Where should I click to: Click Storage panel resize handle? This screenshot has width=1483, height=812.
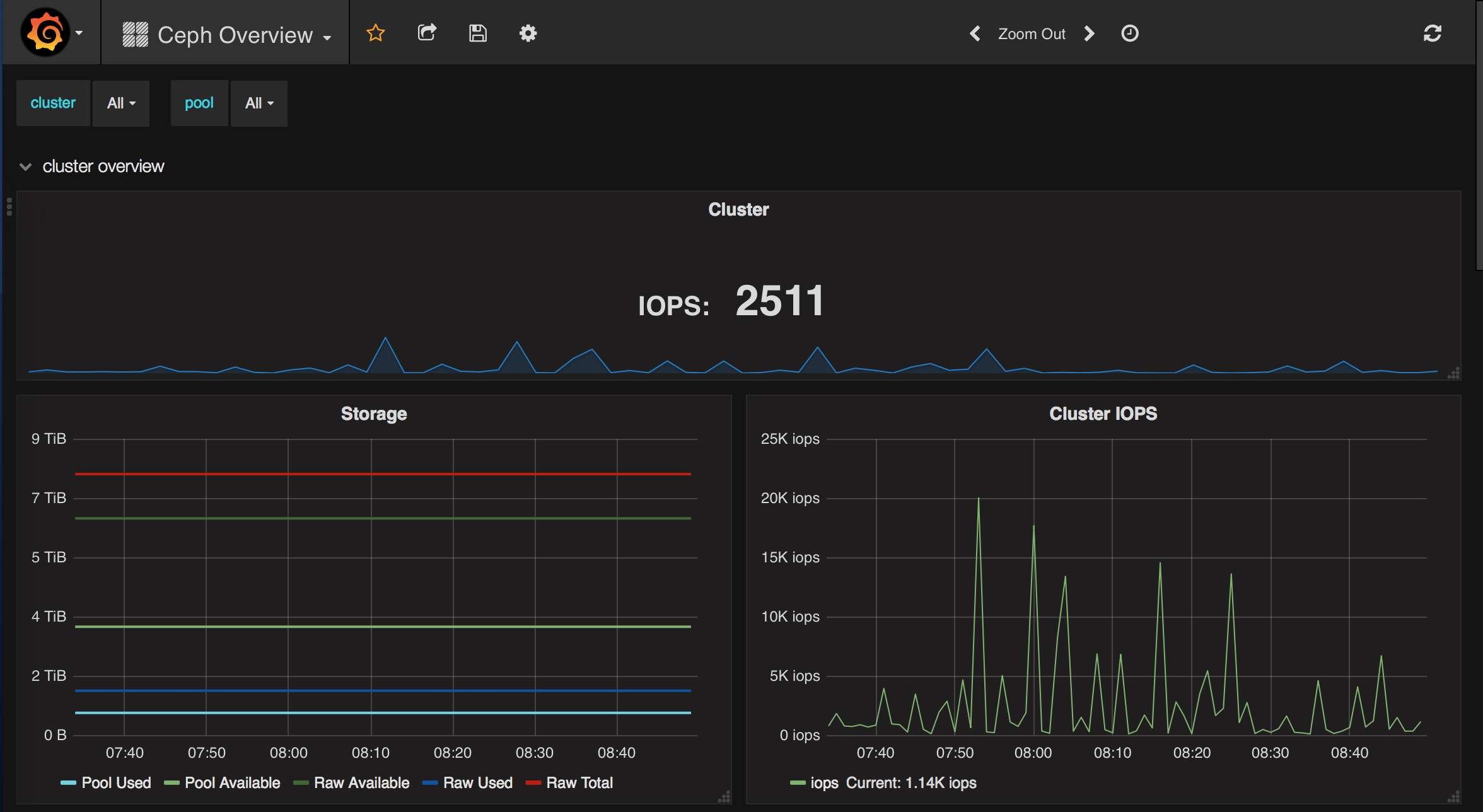point(724,797)
